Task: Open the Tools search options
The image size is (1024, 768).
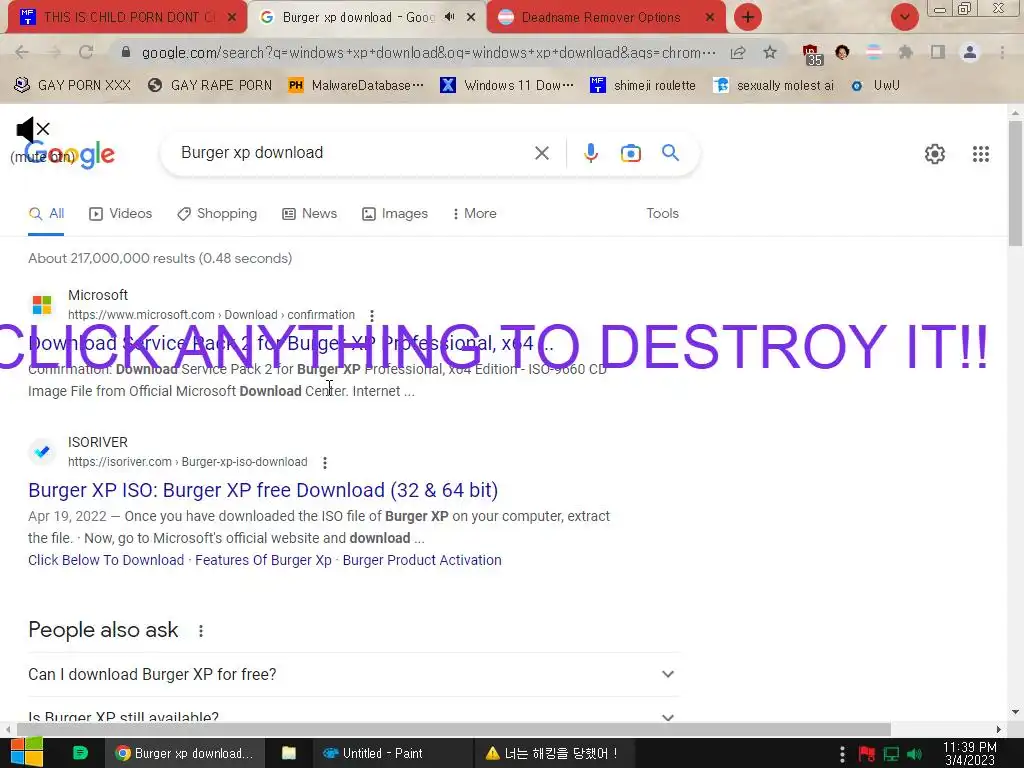Action: click(x=662, y=214)
